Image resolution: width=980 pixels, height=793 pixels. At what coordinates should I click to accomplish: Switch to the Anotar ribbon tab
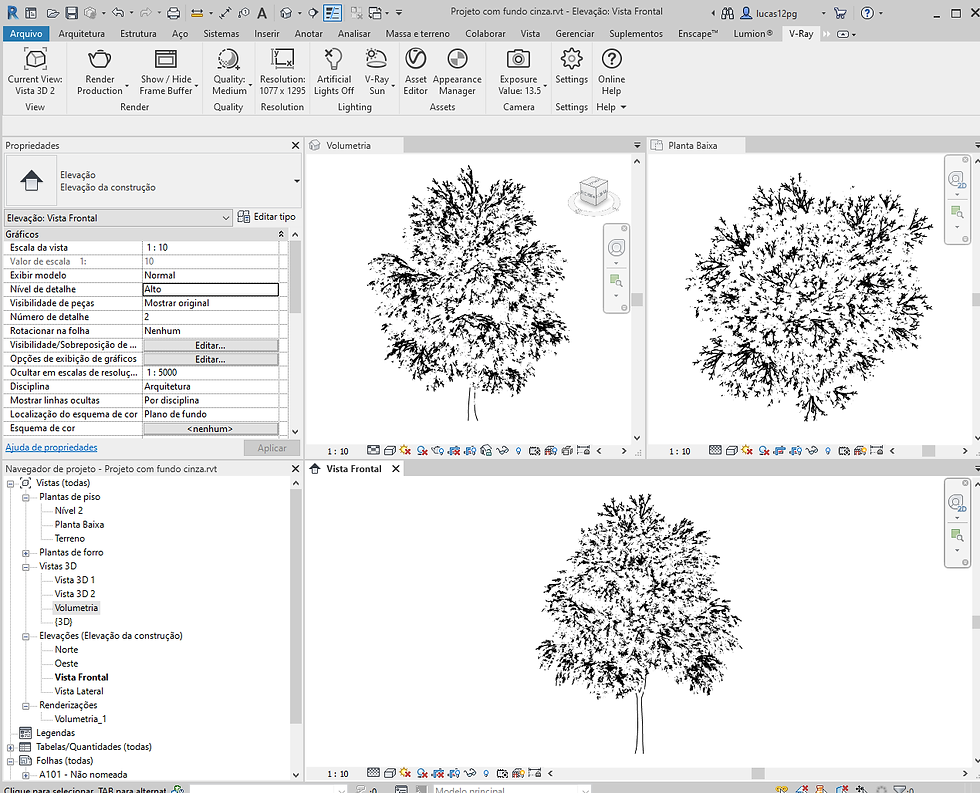tap(309, 34)
